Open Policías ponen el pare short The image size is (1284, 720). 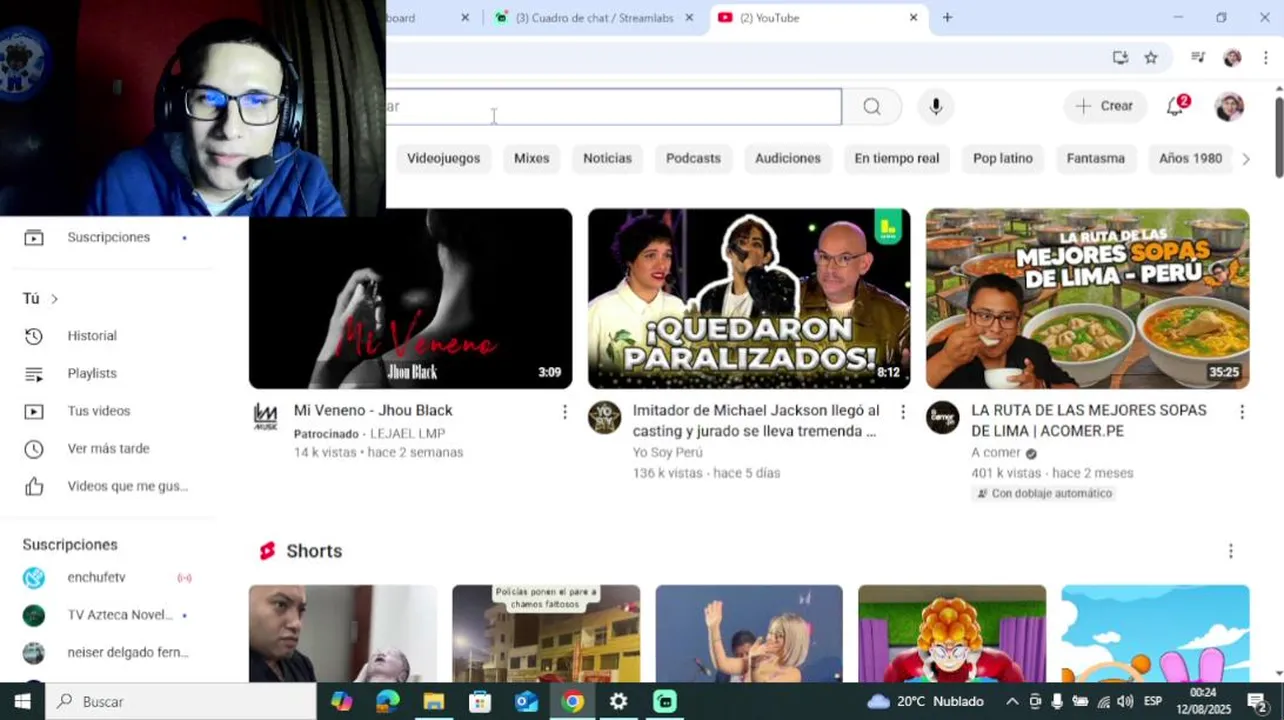pyautogui.click(x=546, y=633)
